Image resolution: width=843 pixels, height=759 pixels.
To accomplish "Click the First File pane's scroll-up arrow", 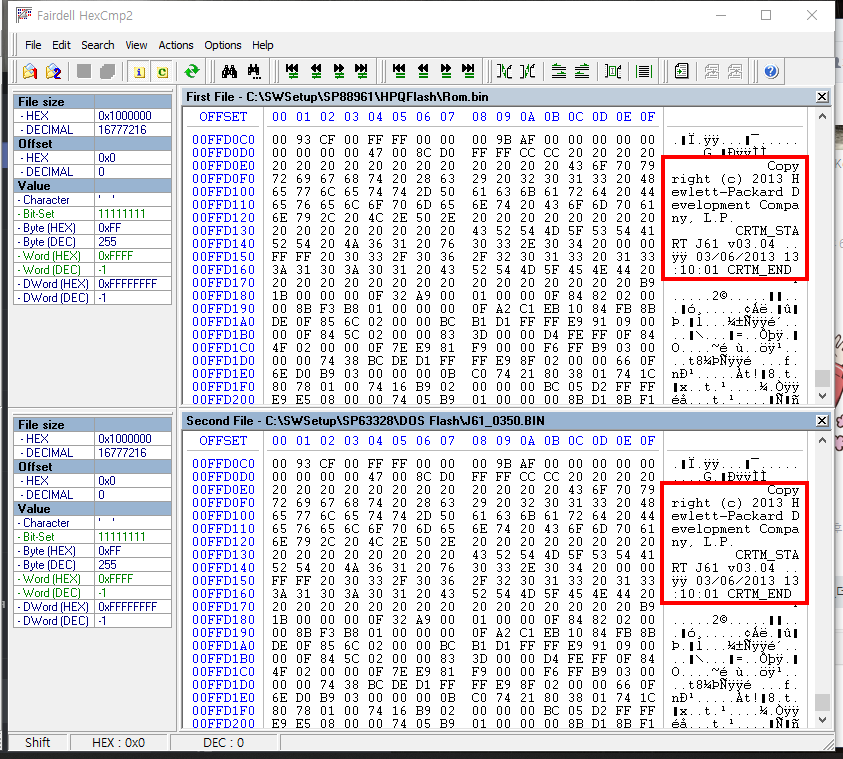I will click(822, 117).
